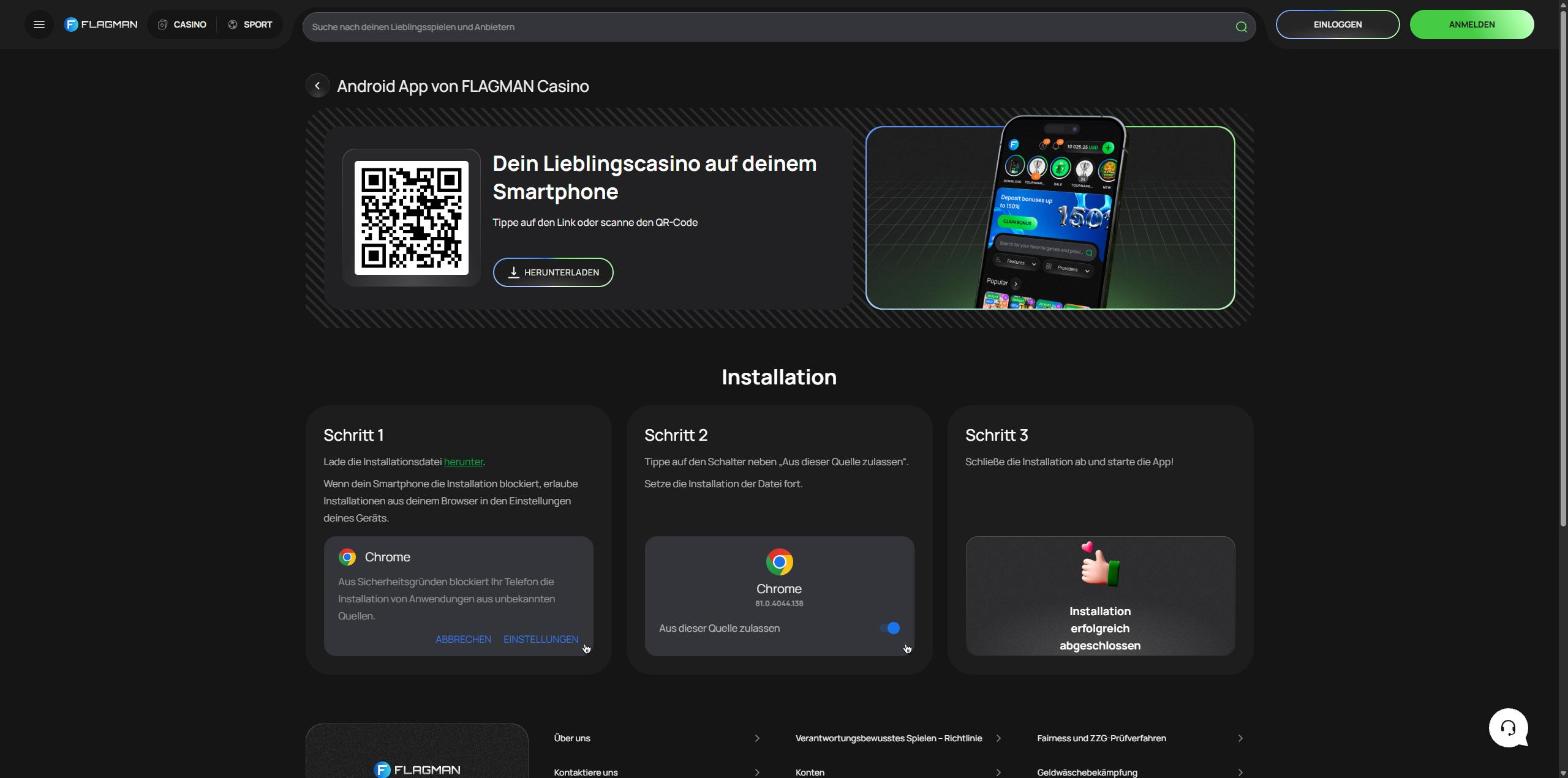Click the QR code image
Image resolution: width=1568 pixels, height=778 pixels.
412,218
